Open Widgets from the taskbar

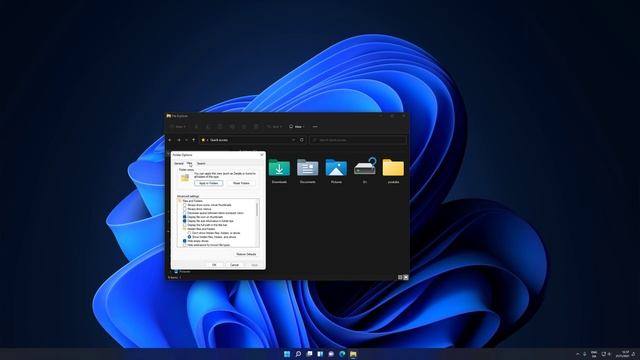coord(320,354)
